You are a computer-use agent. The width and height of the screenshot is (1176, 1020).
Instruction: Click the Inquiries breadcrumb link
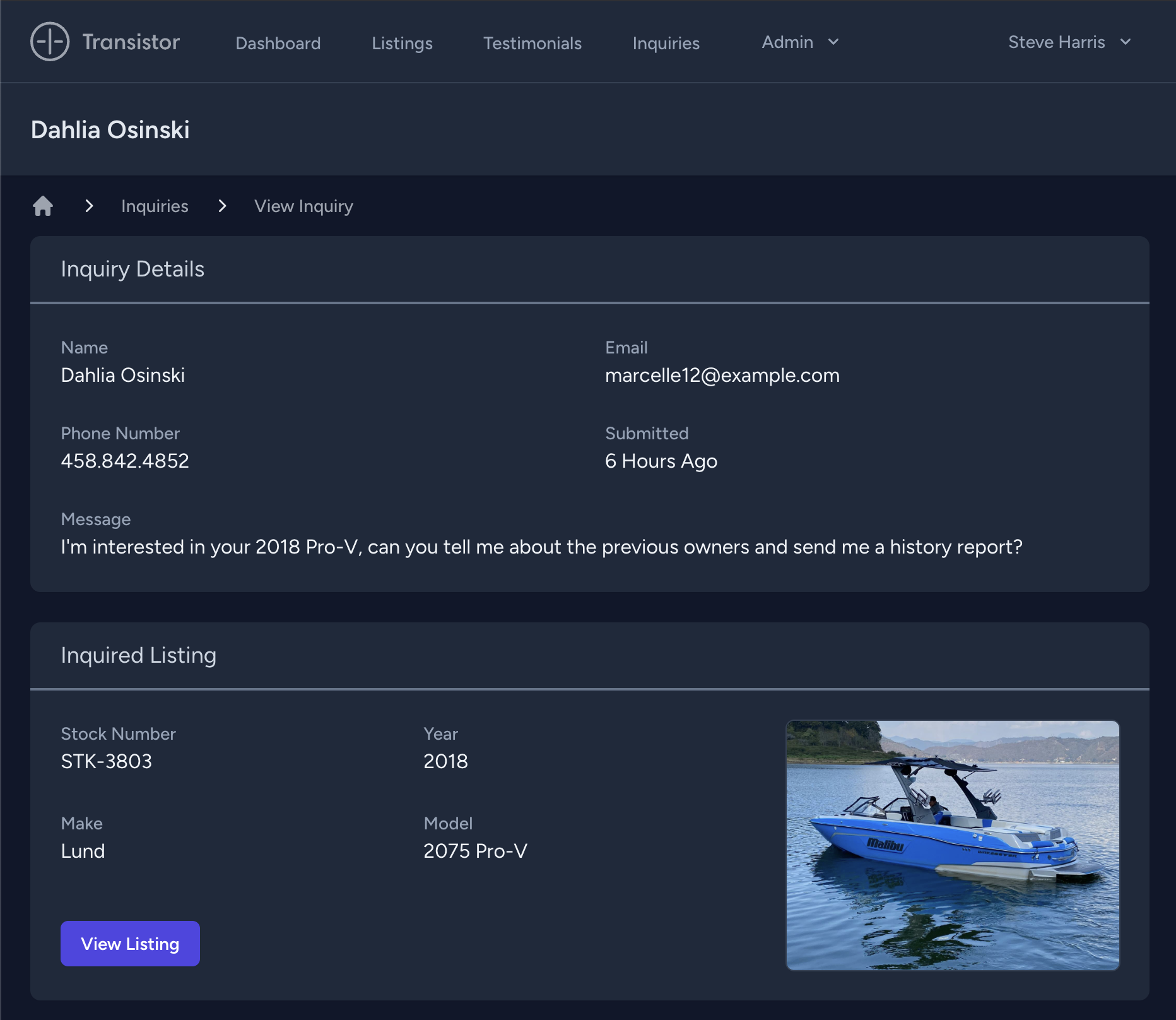155,206
